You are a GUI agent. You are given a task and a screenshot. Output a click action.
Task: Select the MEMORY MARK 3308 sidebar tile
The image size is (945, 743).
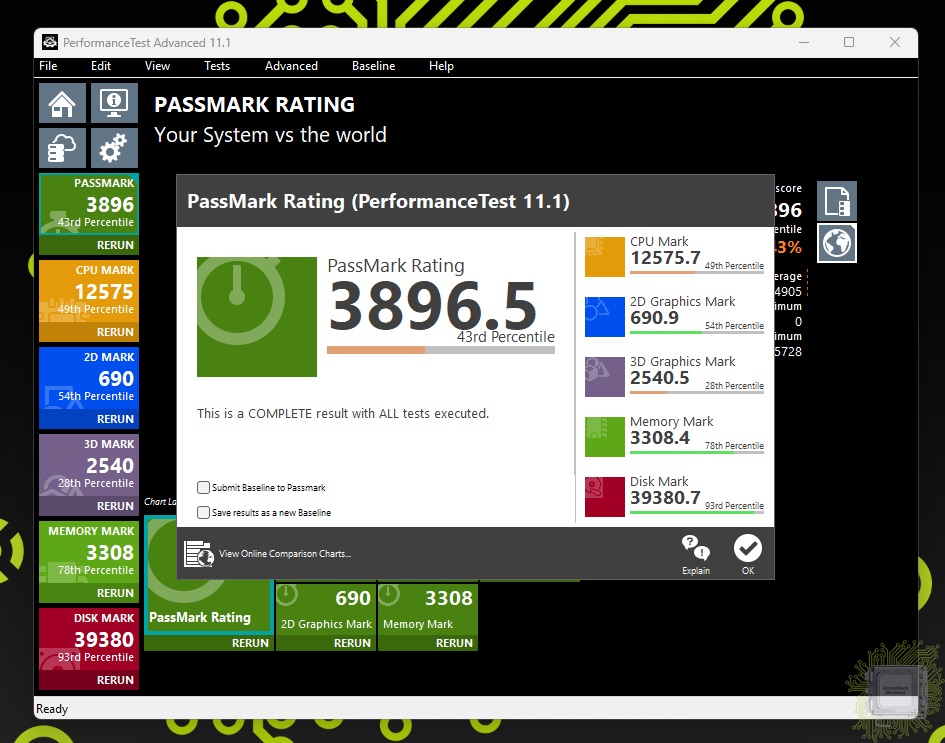[x=89, y=553]
